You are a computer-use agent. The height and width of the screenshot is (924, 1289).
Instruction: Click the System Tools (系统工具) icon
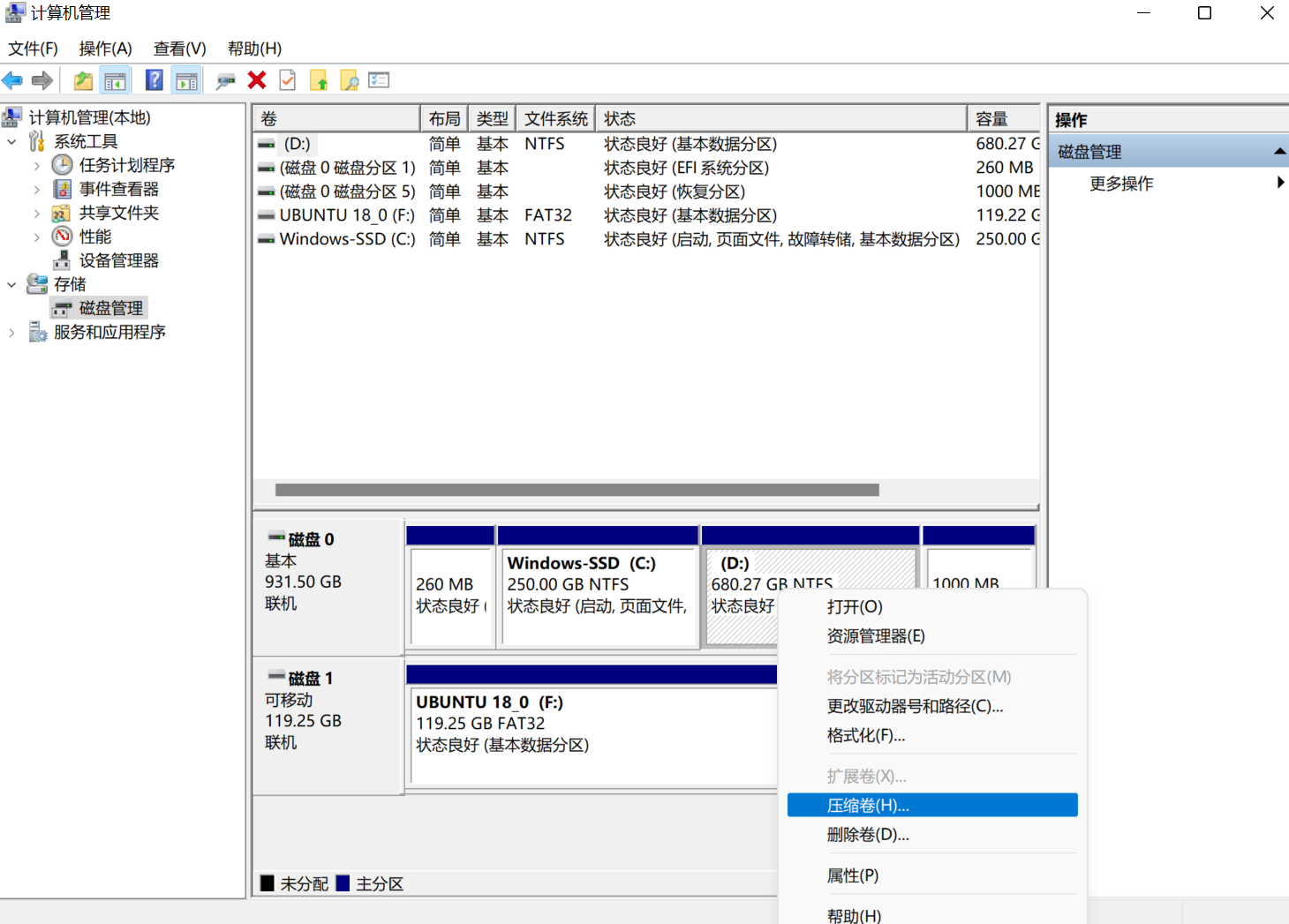(x=37, y=141)
